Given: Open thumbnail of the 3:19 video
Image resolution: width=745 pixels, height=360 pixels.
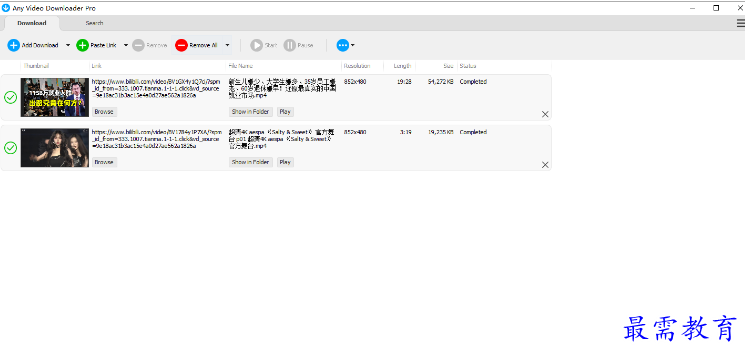Looking at the screenshot, I should point(55,148).
